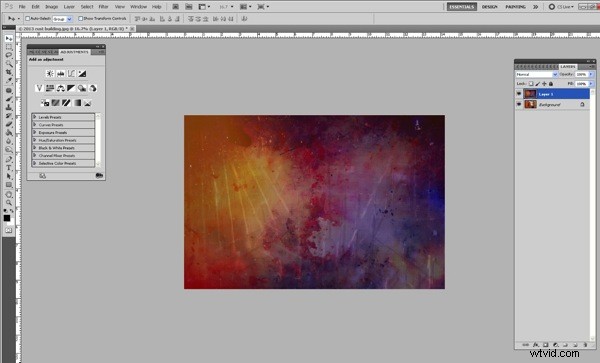Viewport: 600px width, 363px height.
Task: Enable the Auto-Select checkbox
Action: tap(28, 18)
